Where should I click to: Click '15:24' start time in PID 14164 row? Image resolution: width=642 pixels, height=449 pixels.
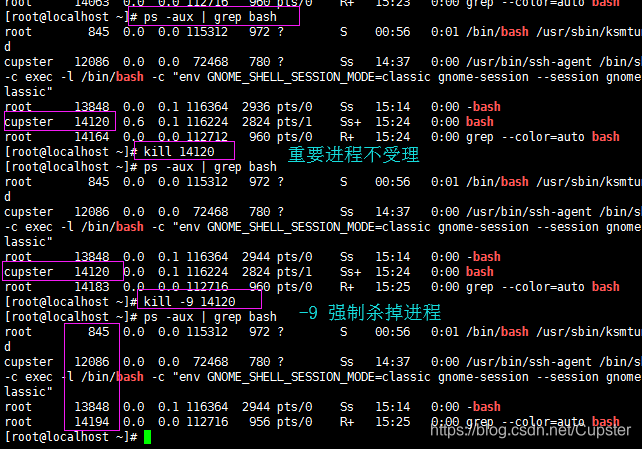(393, 137)
